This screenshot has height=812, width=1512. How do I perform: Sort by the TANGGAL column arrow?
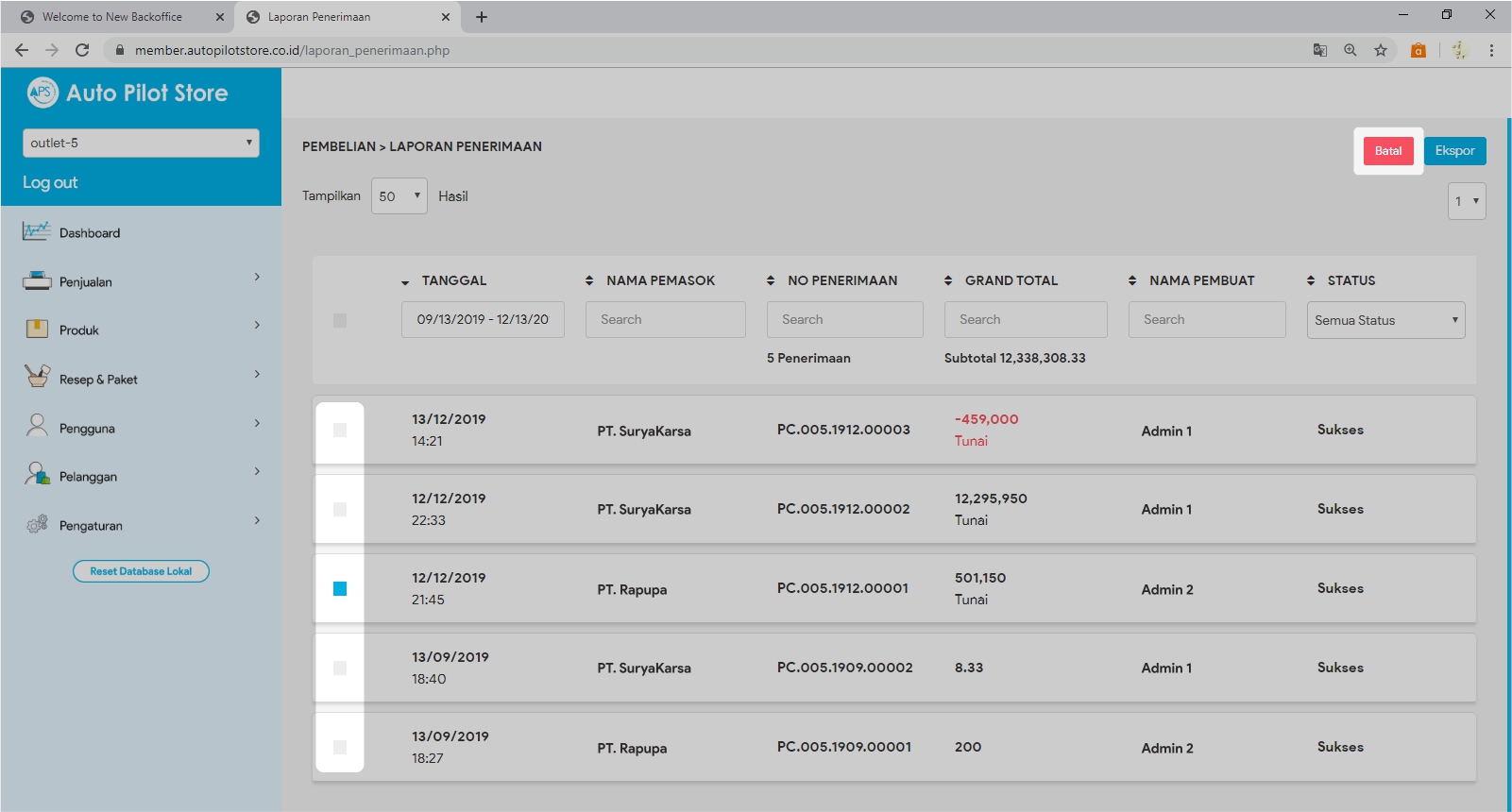pyautogui.click(x=405, y=281)
